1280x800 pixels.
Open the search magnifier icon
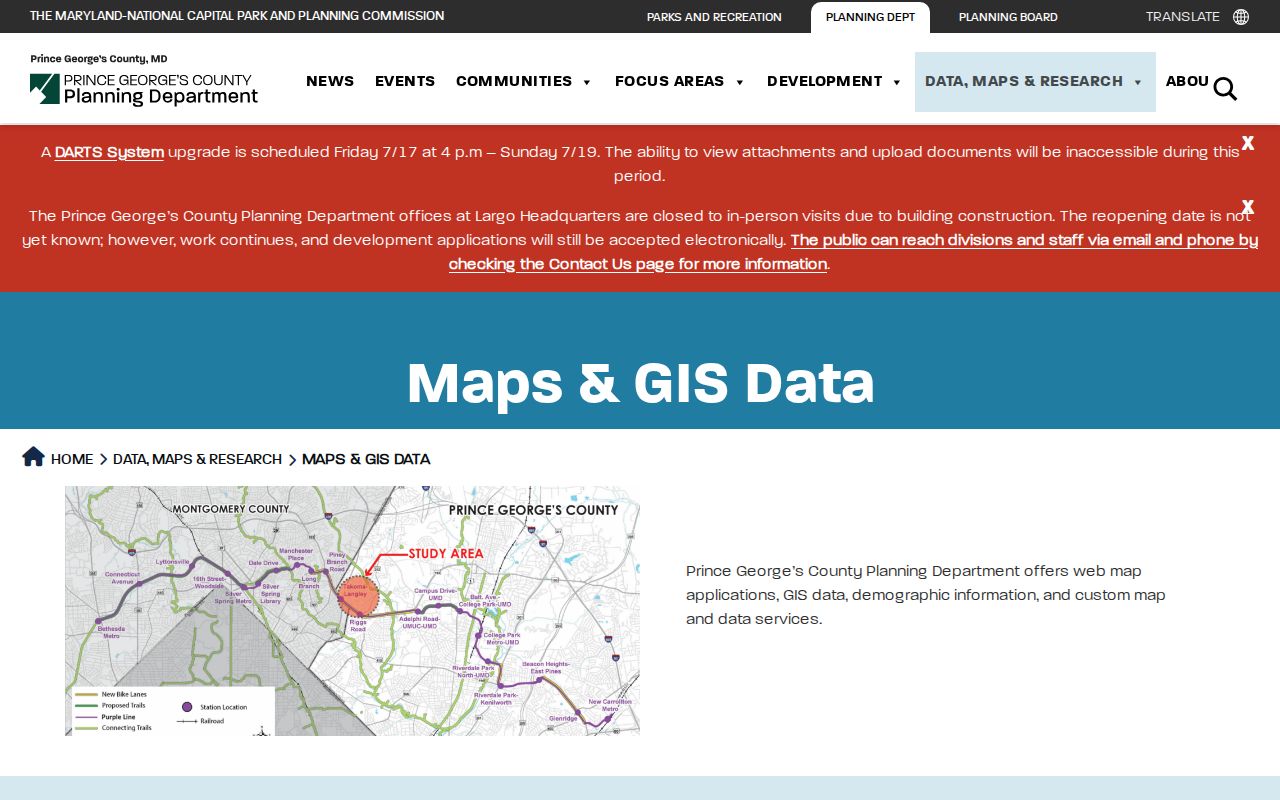click(1225, 89)
